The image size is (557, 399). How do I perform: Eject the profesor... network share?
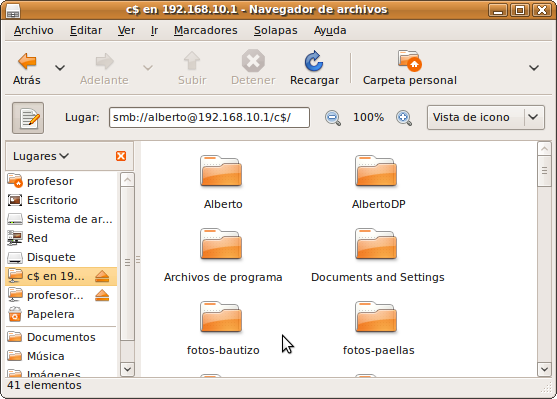click(x=102, y=296)
